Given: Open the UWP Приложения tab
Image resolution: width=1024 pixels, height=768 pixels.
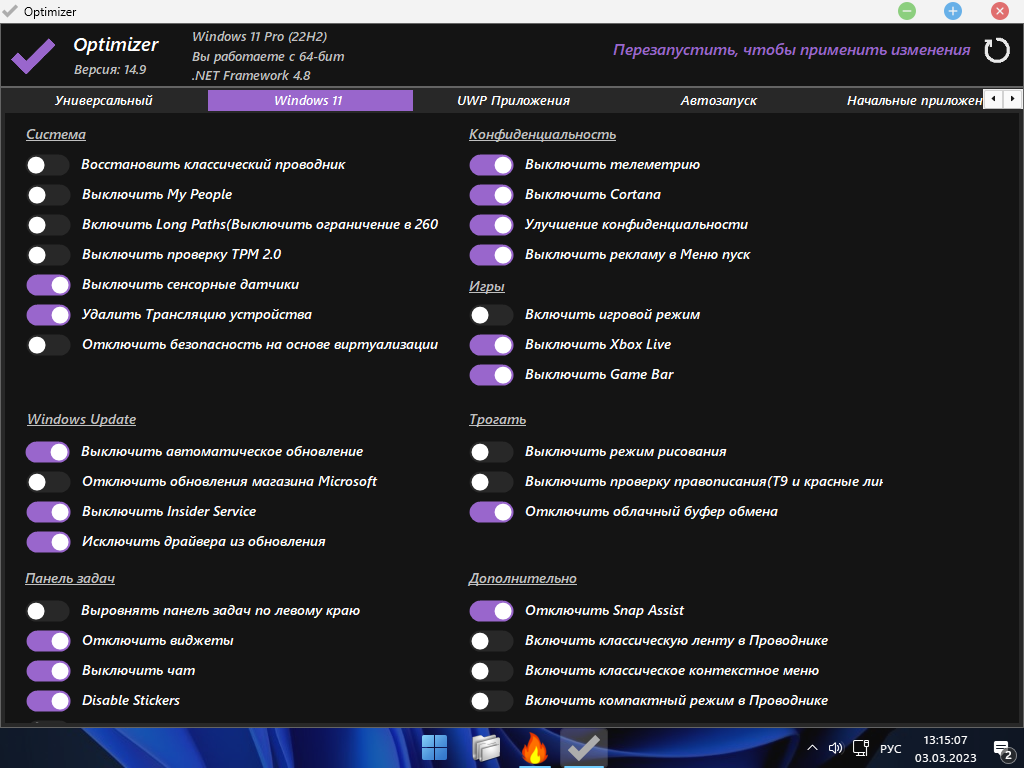Looking at the screenshot, I should (x=513, y=101).
